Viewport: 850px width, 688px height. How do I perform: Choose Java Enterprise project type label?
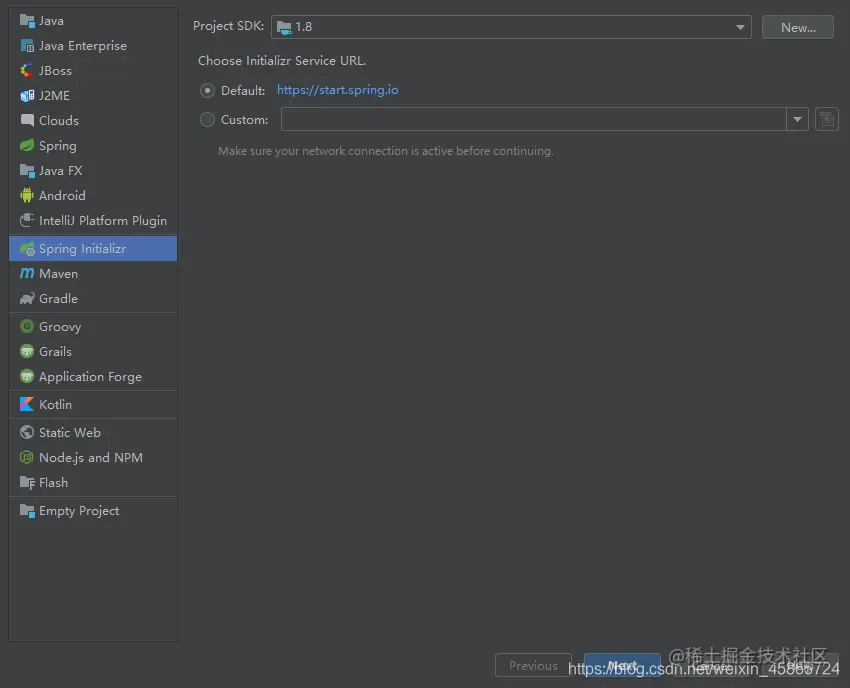pyautogui.click(x=83, y=46)
